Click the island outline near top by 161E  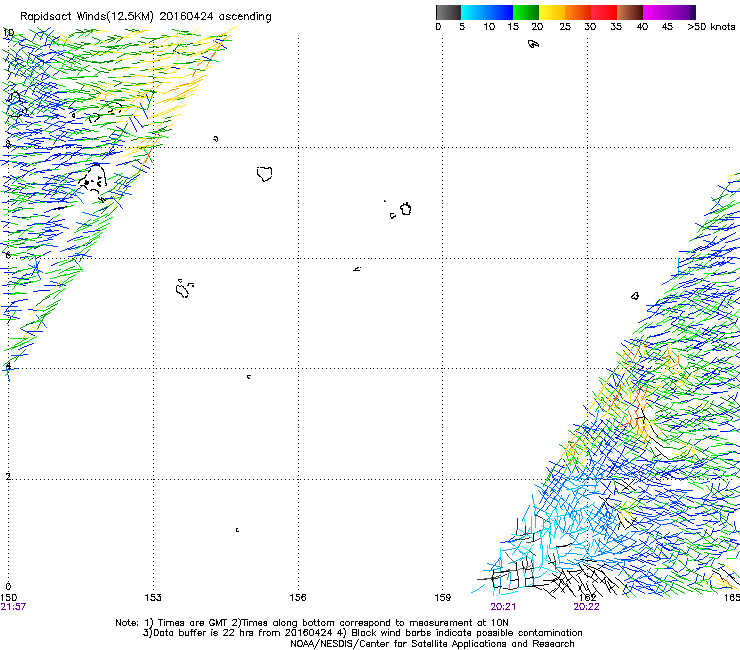click(x=533, y=44)
